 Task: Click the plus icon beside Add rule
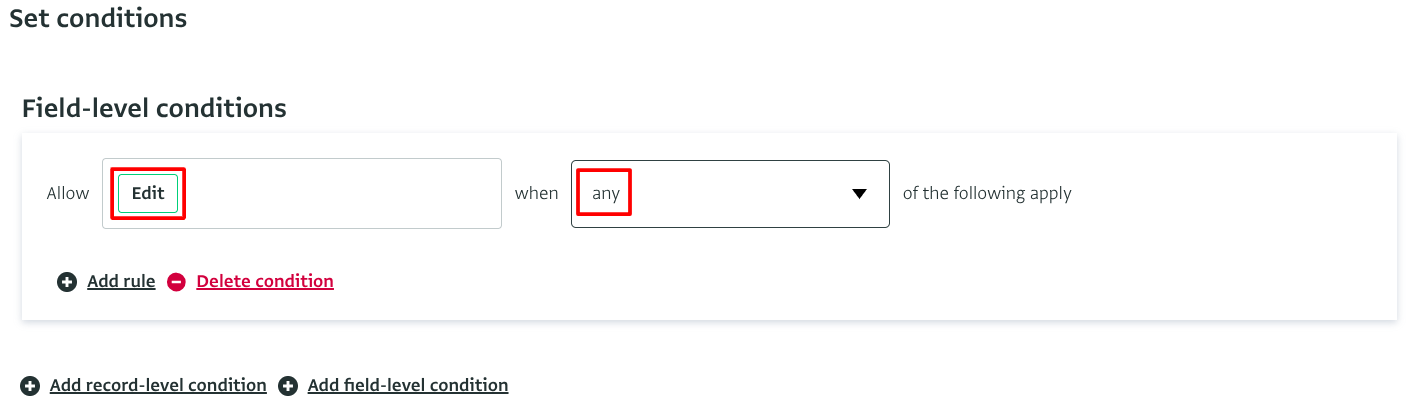pyautogui.click(x=67, y=282)
